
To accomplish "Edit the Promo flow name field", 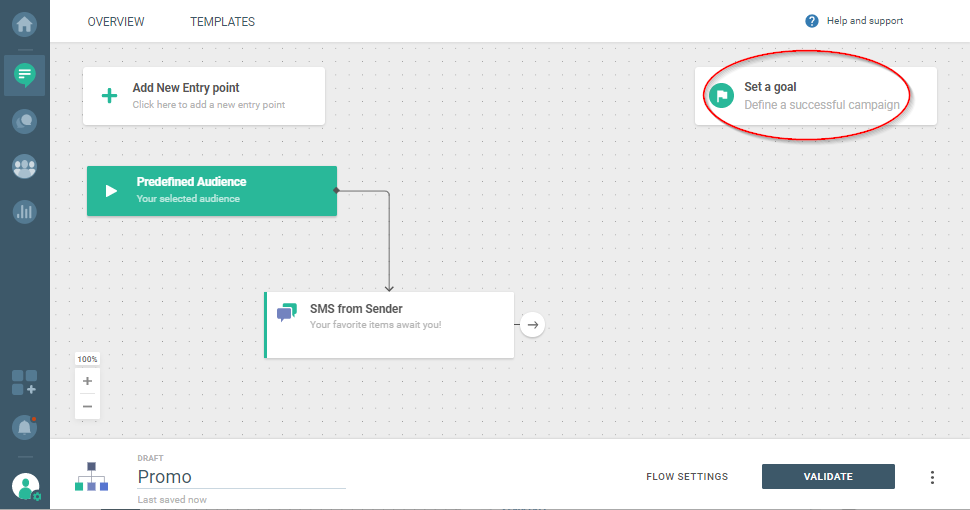I will click(x=240, y=477).
